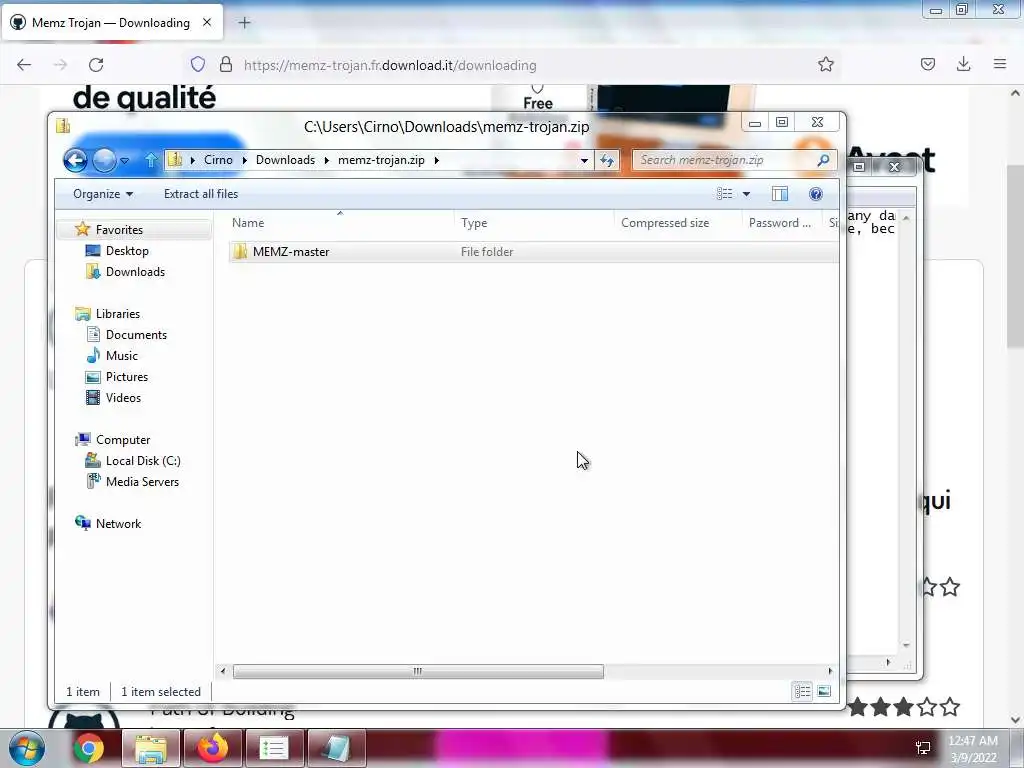Viewport: 1024px width, 768px height.
Task: Select the Memz Trojan — Downloading tab
Action: (112, 22)
